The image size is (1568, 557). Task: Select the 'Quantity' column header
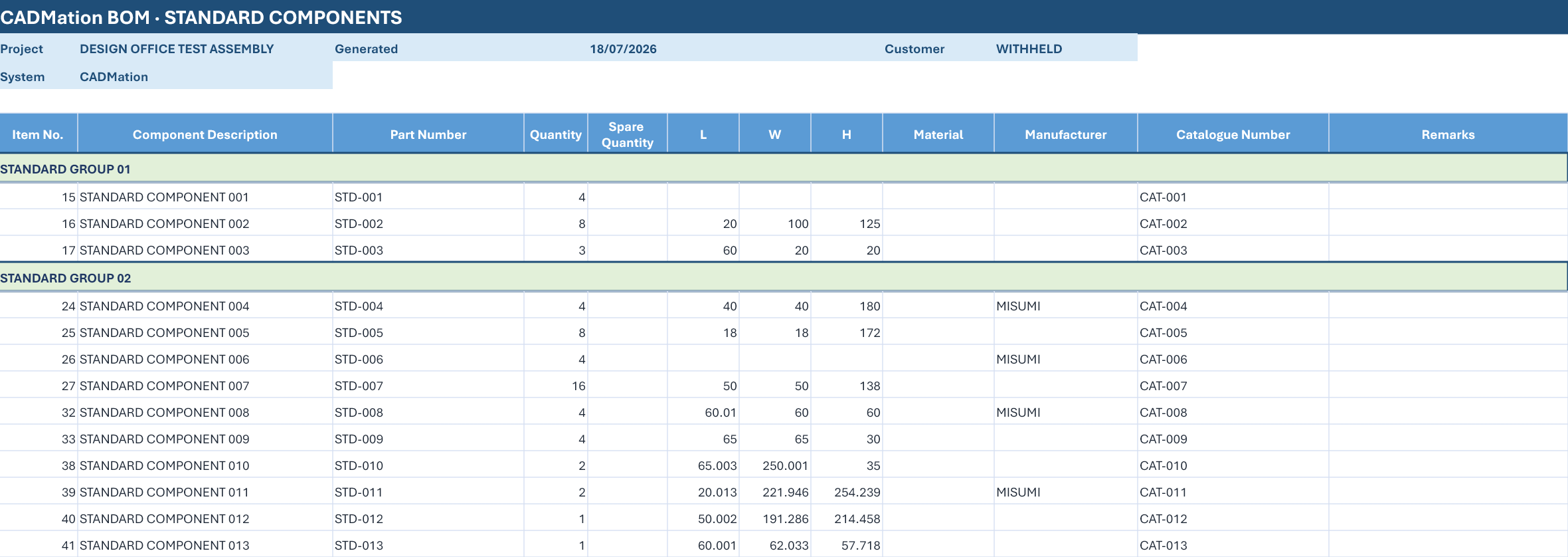tap(556, 134)
